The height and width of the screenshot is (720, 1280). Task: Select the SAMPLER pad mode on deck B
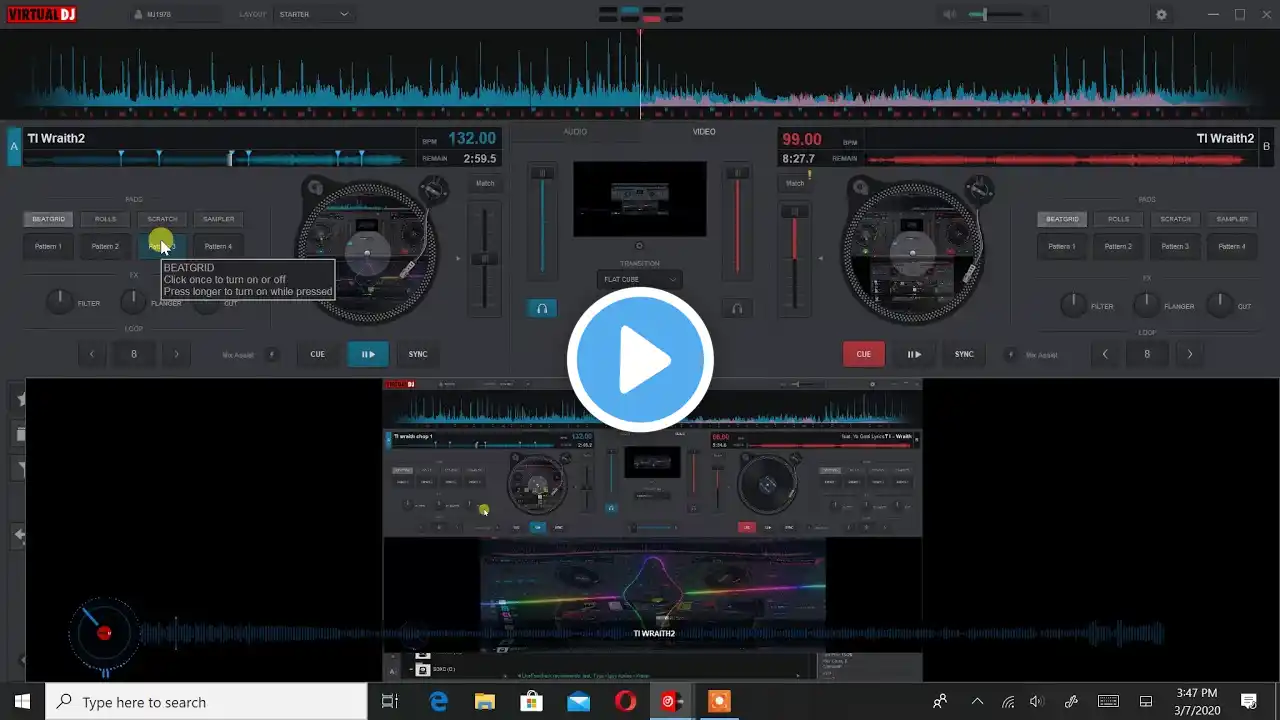(x=1232, y=219)
